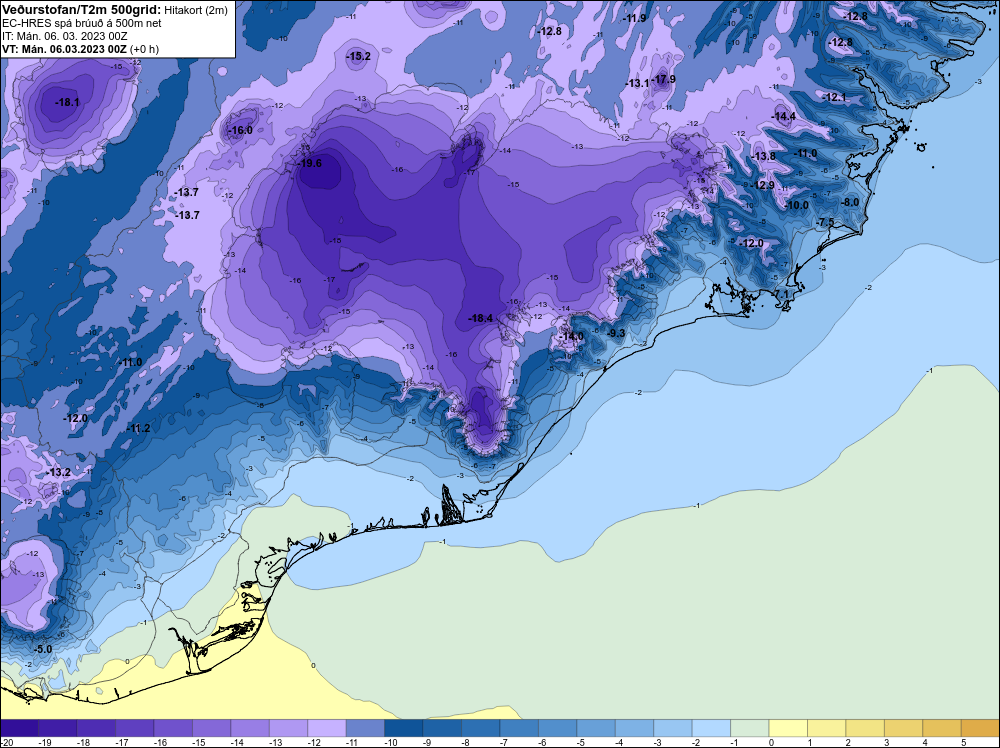
Task: Click the -12.1 temperature value
Action: pyautogui.click(x=834, y=97)
